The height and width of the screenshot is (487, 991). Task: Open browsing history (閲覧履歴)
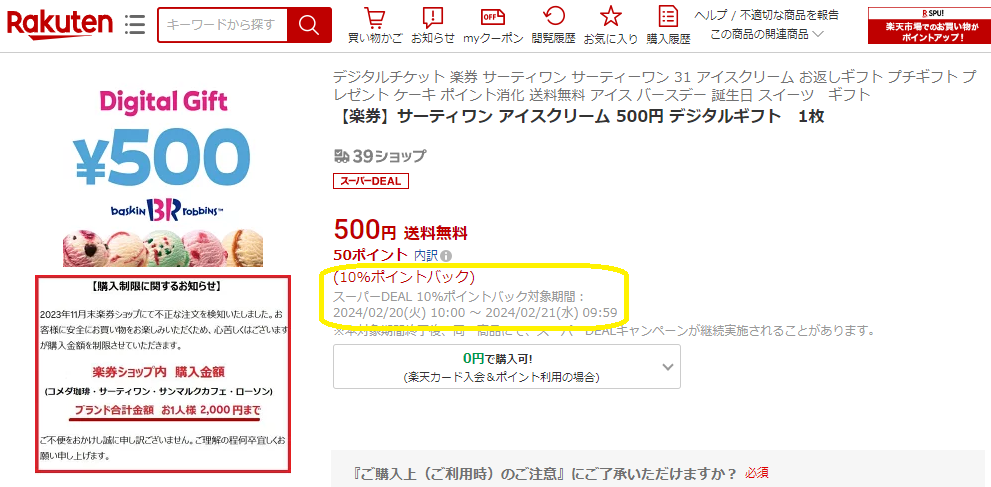point(554,26)
